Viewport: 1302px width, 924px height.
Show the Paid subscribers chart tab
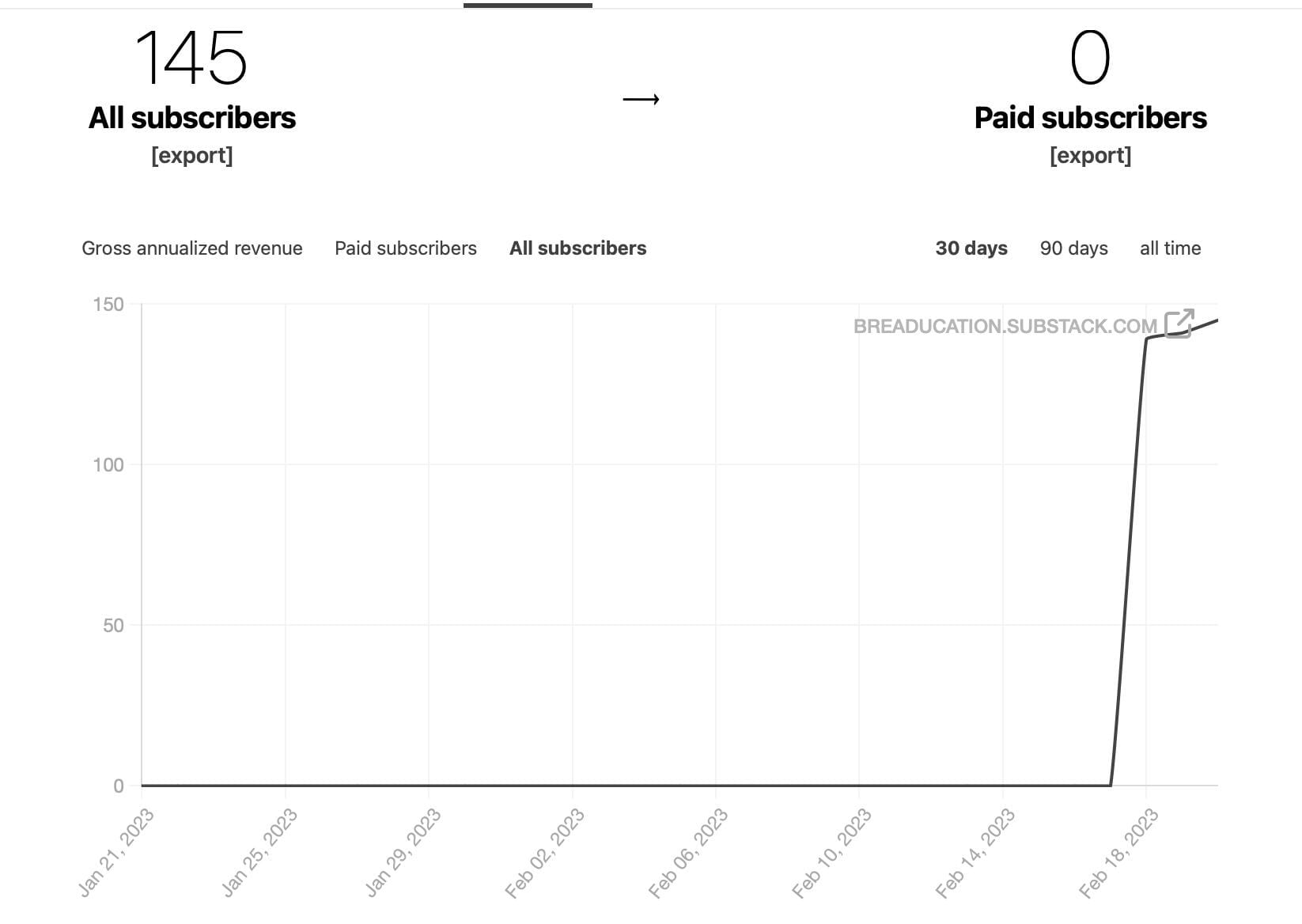(406, 248)
